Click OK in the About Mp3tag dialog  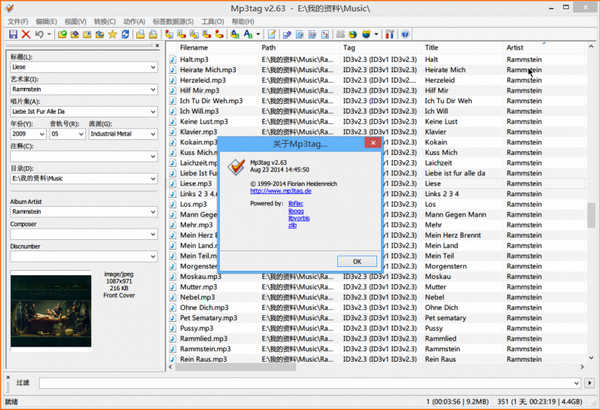point(357,261)
